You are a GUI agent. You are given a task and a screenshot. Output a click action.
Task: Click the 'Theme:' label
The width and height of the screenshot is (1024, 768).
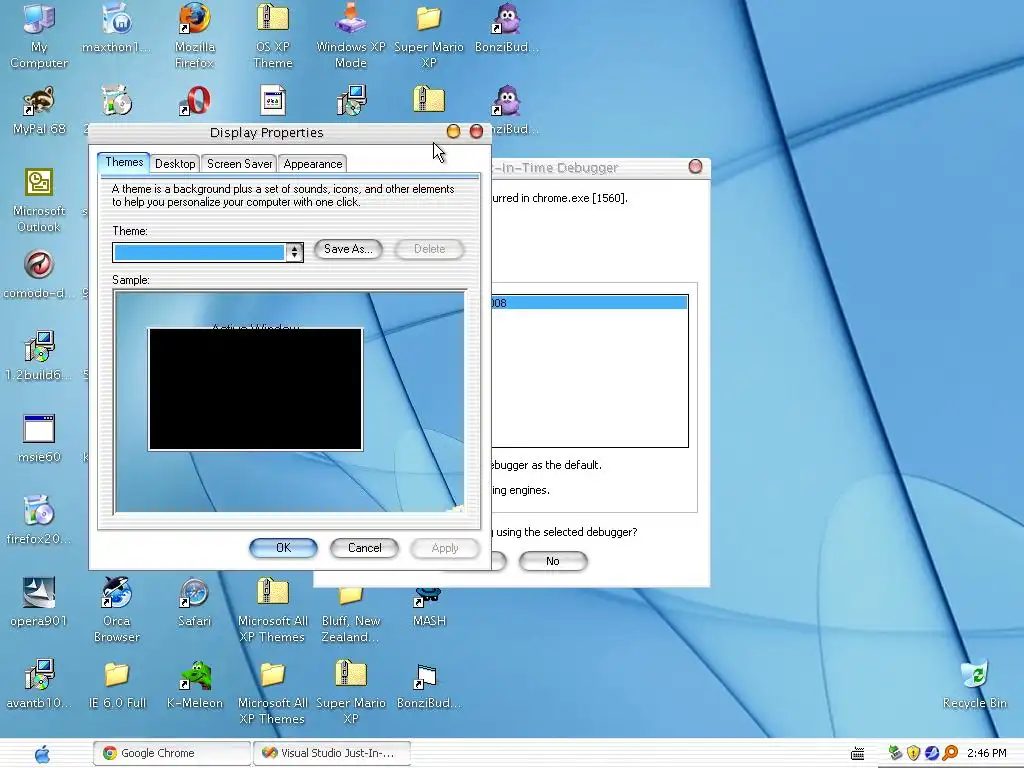[130, 231]
